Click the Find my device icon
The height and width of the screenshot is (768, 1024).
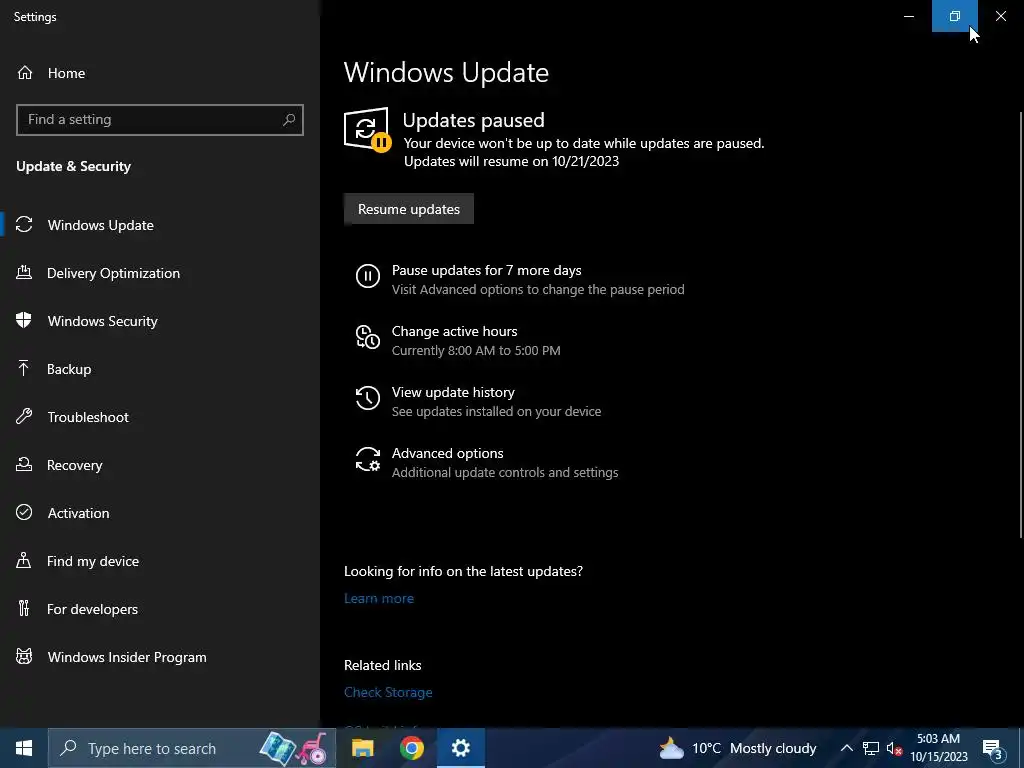24,560
